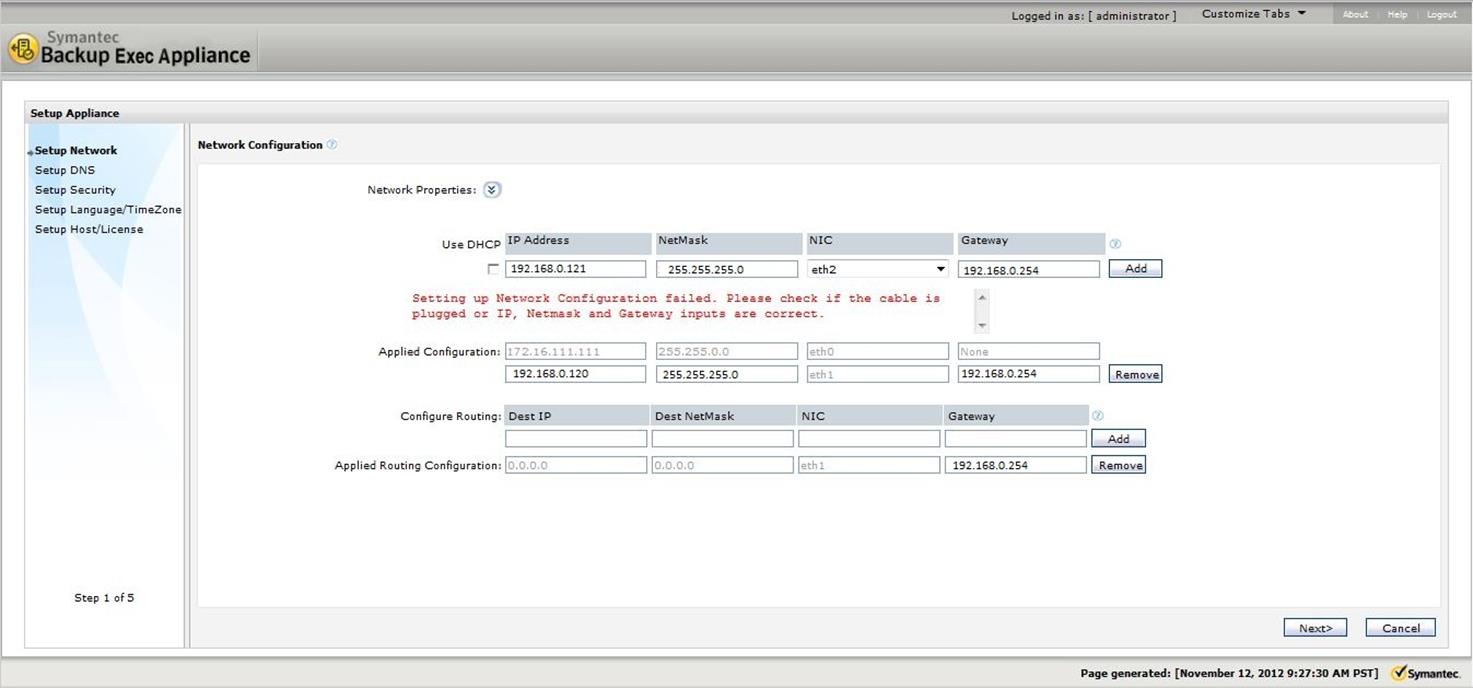Proceed with the Next> button

coord(1315,628)
